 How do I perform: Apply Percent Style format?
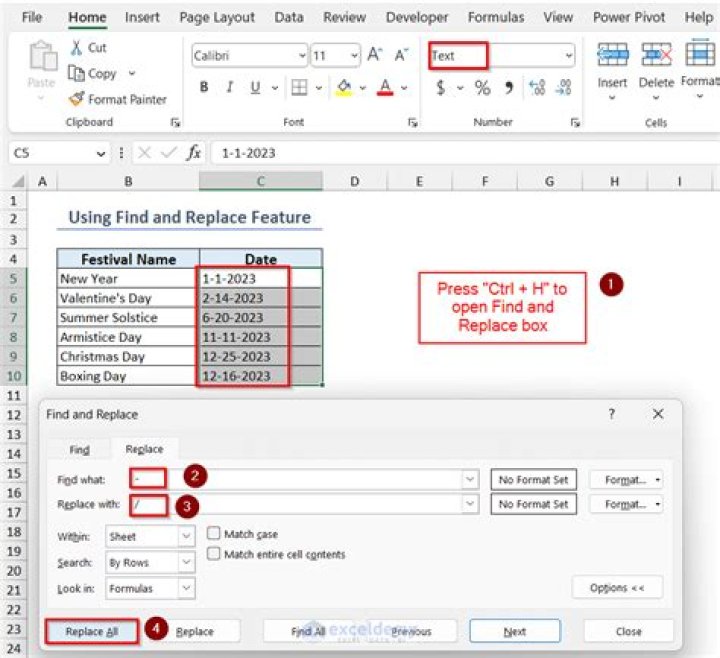482,87
